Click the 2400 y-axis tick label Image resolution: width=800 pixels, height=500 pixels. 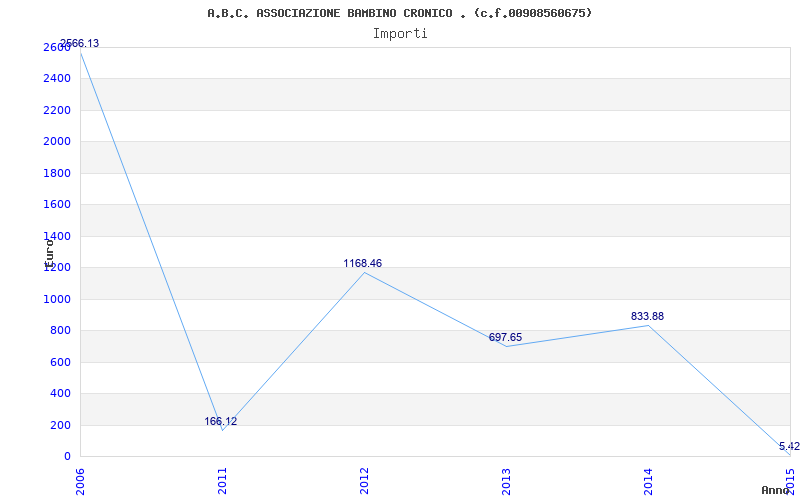[x=55, y=79]
